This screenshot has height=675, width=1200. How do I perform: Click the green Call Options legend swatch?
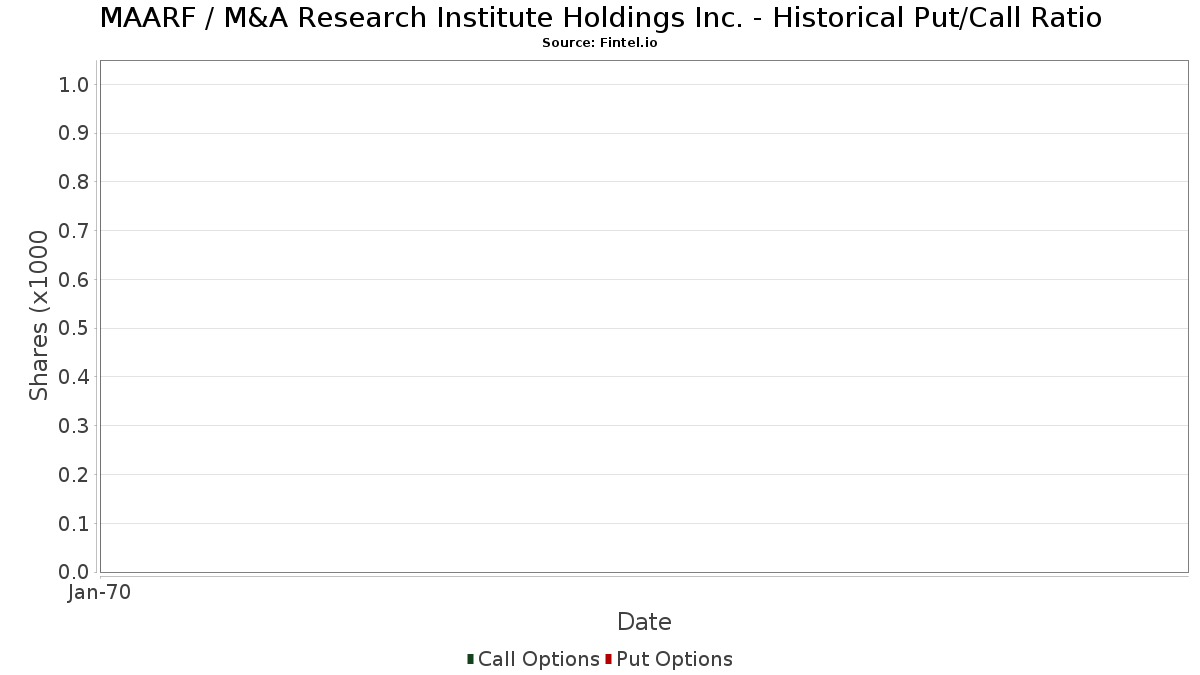tap(470, 659)
